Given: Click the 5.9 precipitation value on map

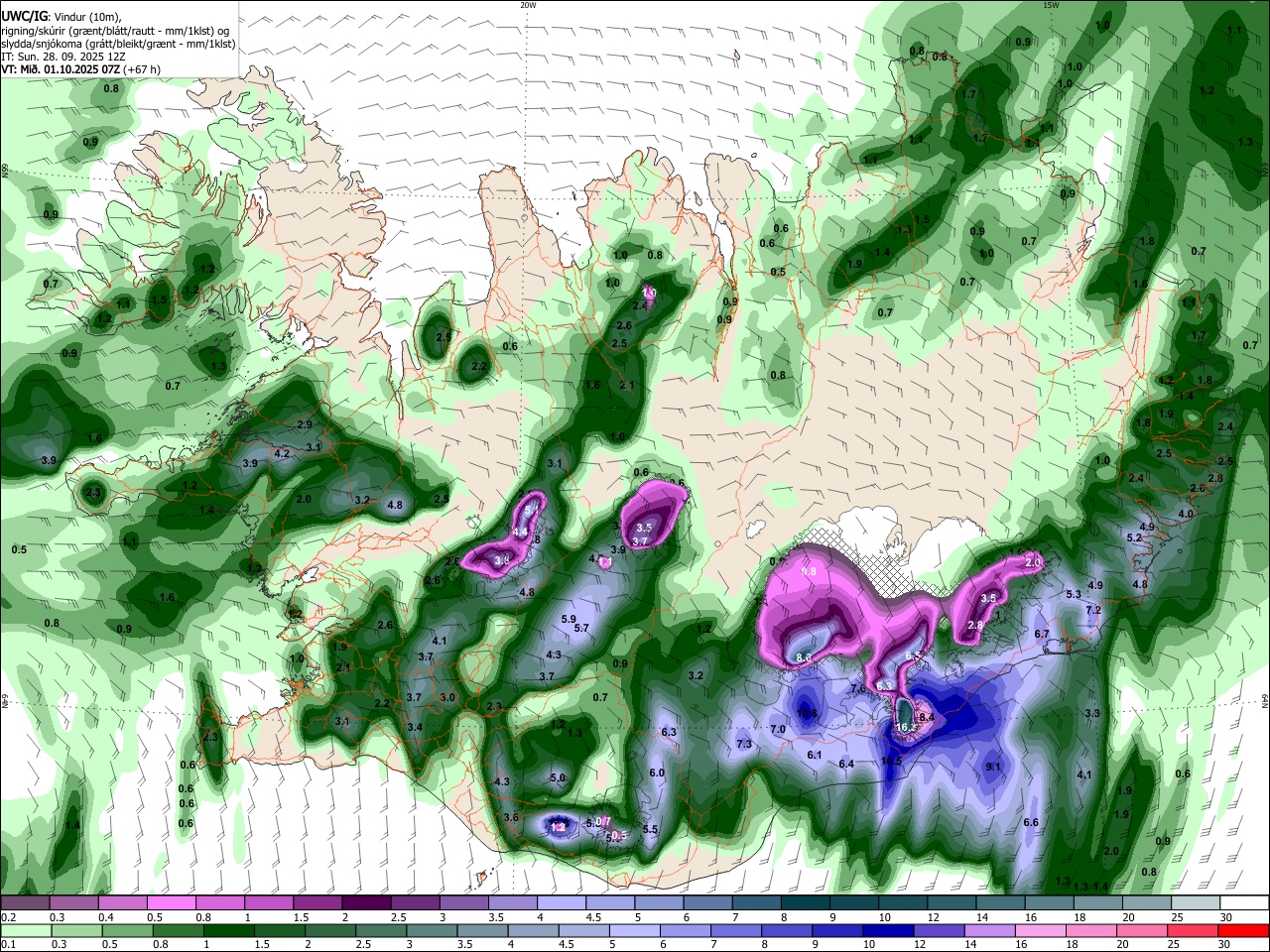Looking at the screenshot, I should [x=569, y=619].
